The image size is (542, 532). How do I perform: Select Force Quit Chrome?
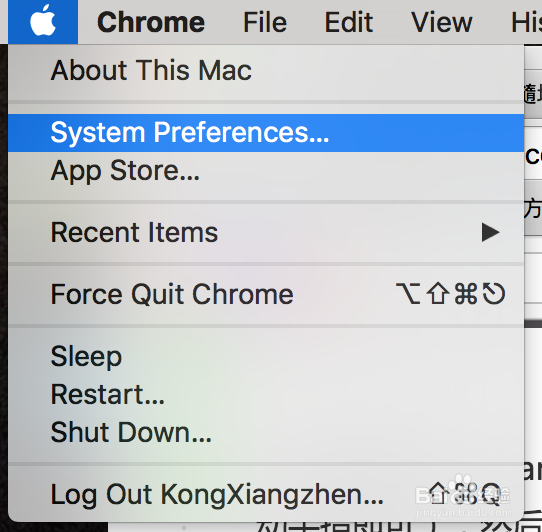click(266, 294)
